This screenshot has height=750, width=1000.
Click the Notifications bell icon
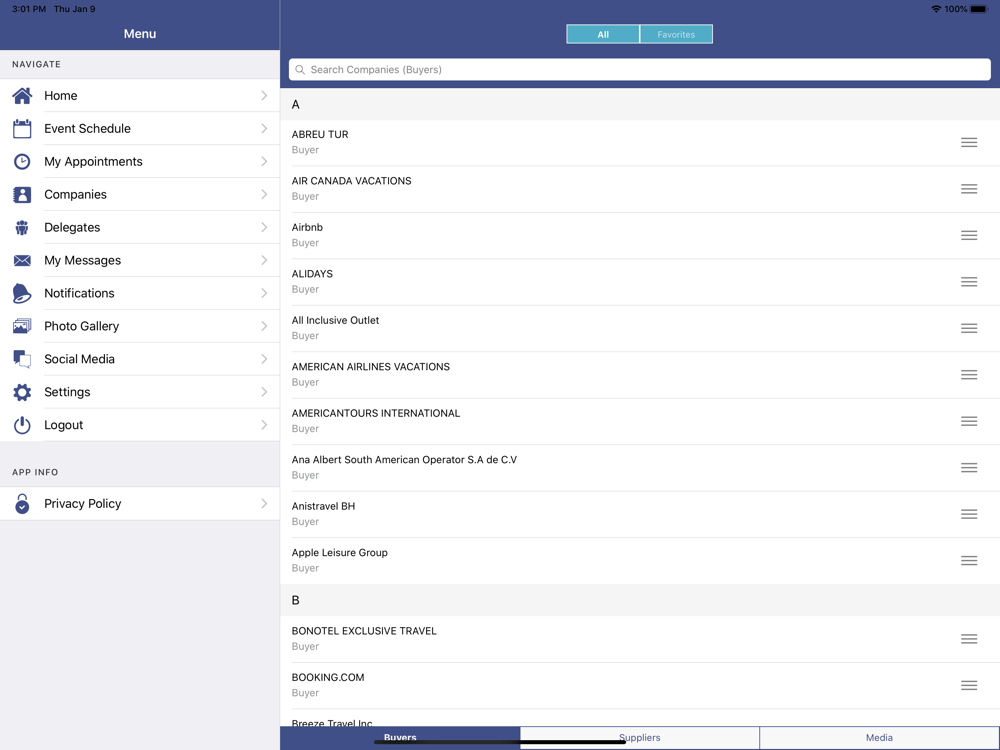(x=22, y=293)
